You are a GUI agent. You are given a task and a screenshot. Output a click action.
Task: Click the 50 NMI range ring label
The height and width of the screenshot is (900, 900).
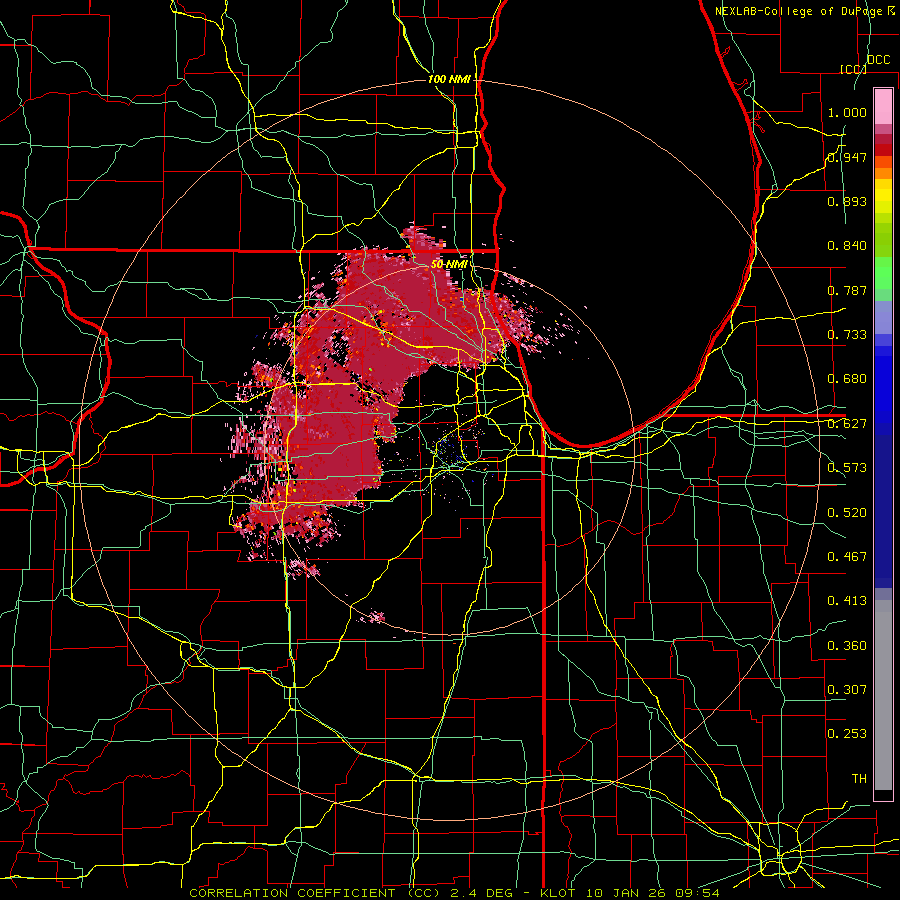[449, 265]
